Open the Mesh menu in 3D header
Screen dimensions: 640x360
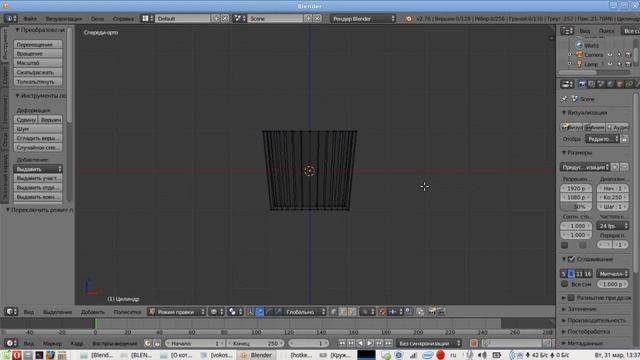point(127,312)
